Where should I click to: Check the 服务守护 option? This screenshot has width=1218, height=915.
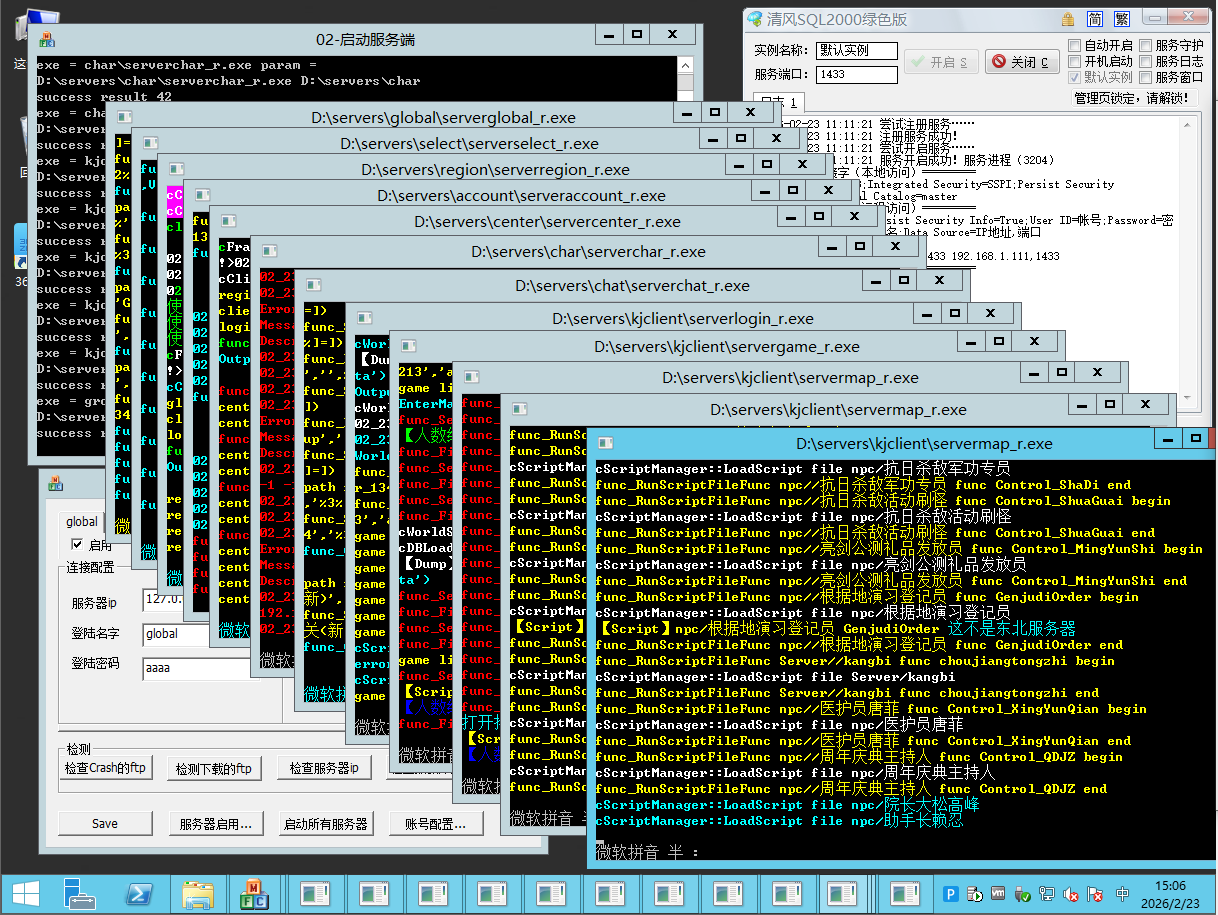(1145, 46)
